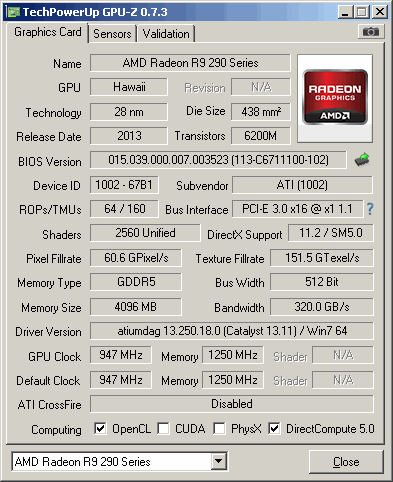Click the GPU-Z title bar app icon
Image resolution: width=393 pixels, height=482 pixels.
pos(13,12)
